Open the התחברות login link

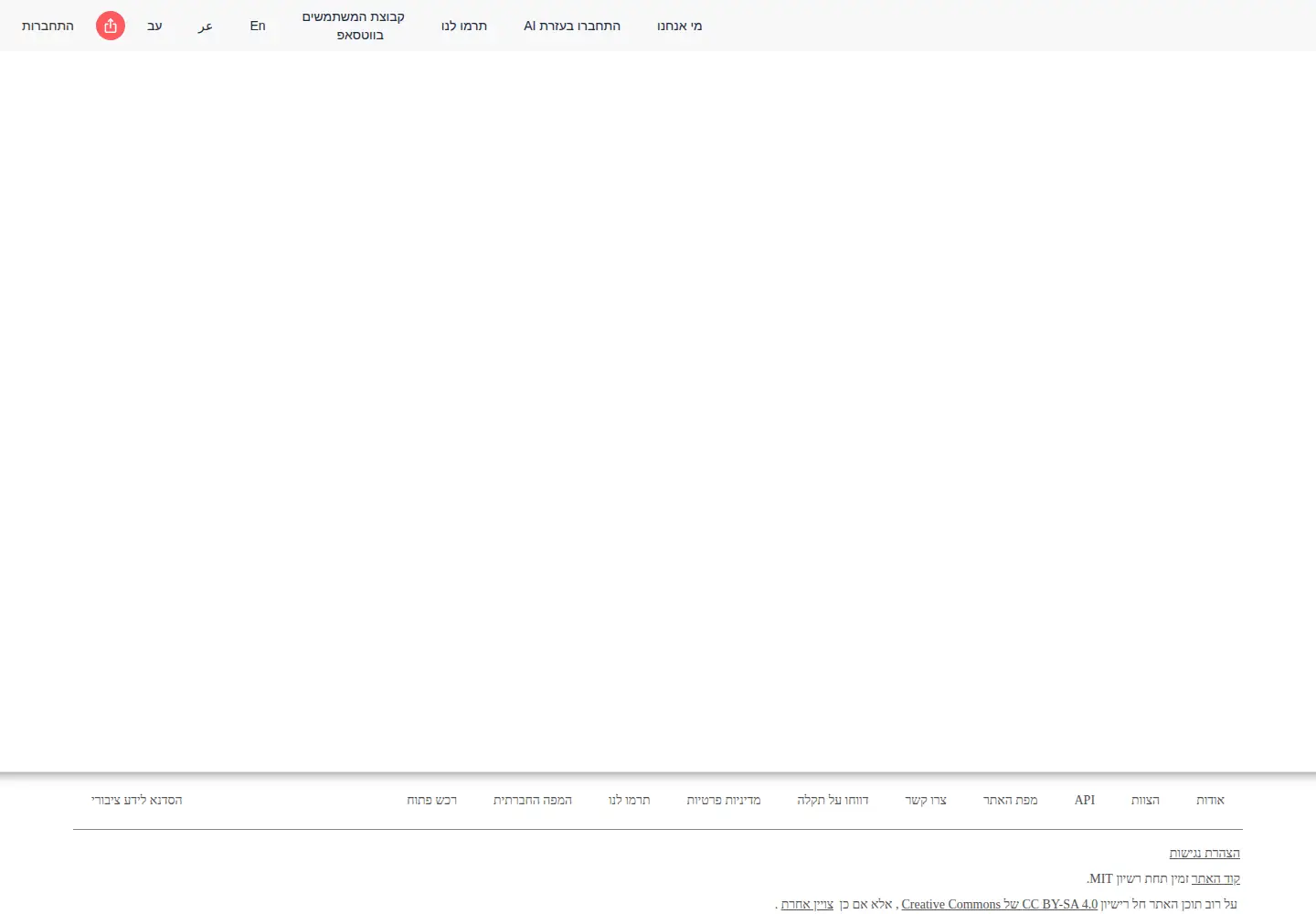click(48, 26)
